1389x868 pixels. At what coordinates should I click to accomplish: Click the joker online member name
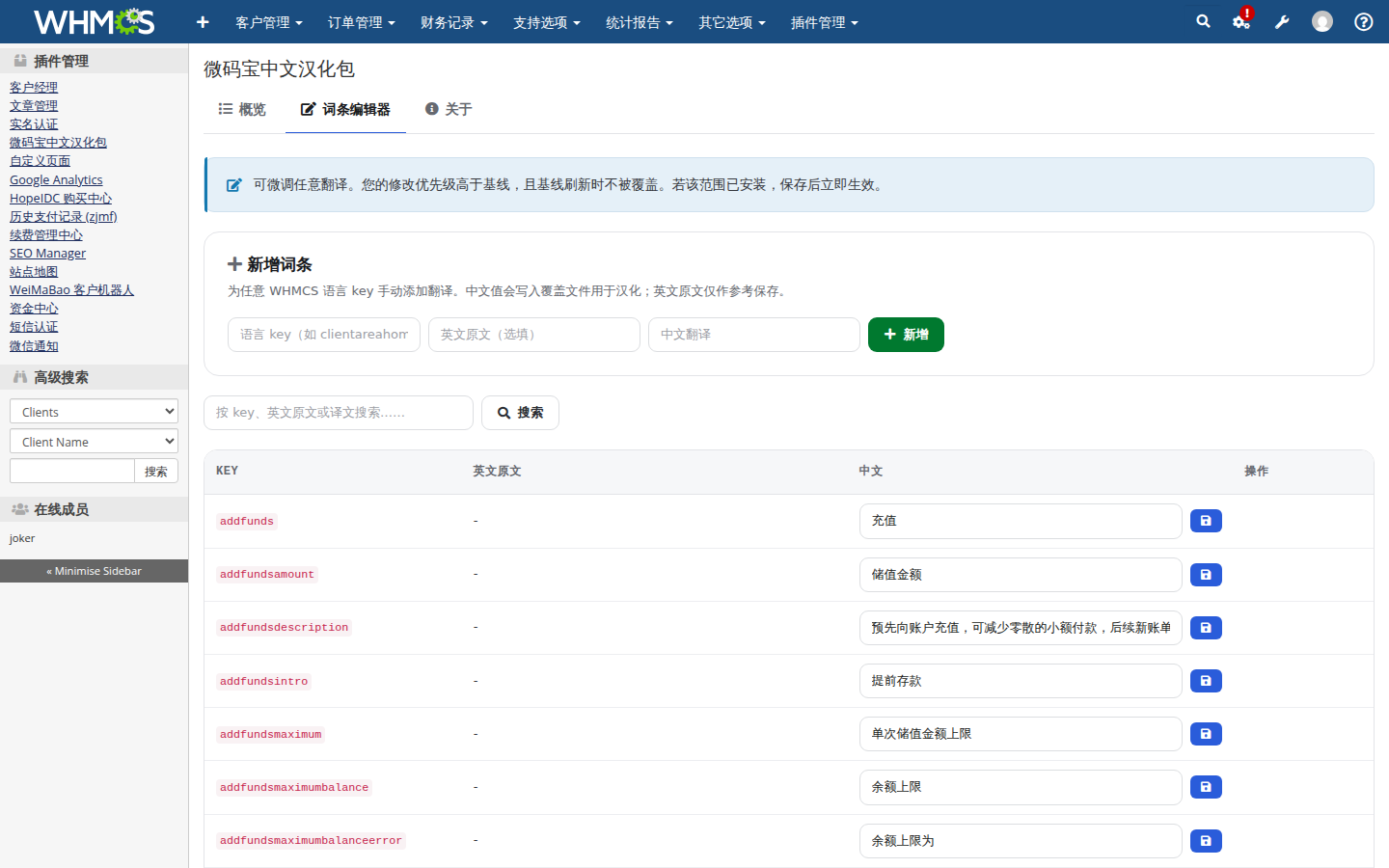(x=22, y=538)
